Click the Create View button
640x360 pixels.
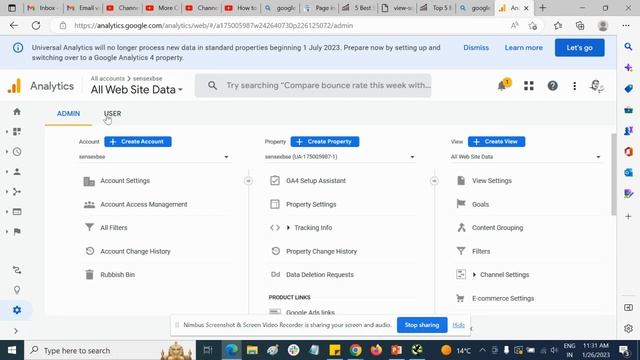[x=496, y=142]
